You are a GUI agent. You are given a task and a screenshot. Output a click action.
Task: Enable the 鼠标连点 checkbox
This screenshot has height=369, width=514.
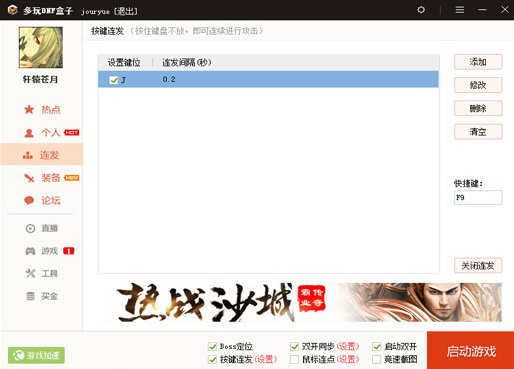[x=294, y=359]
